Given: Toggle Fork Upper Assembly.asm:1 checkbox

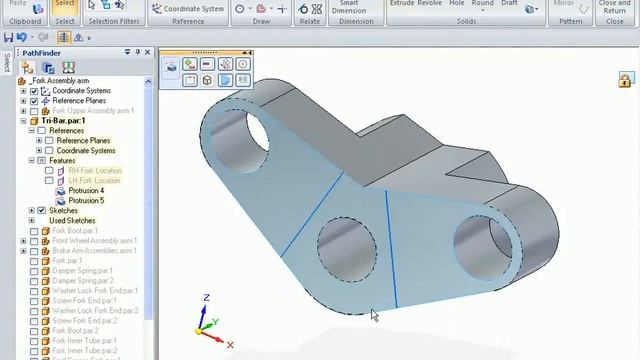Looking at the screenshot, I should 34,111.
